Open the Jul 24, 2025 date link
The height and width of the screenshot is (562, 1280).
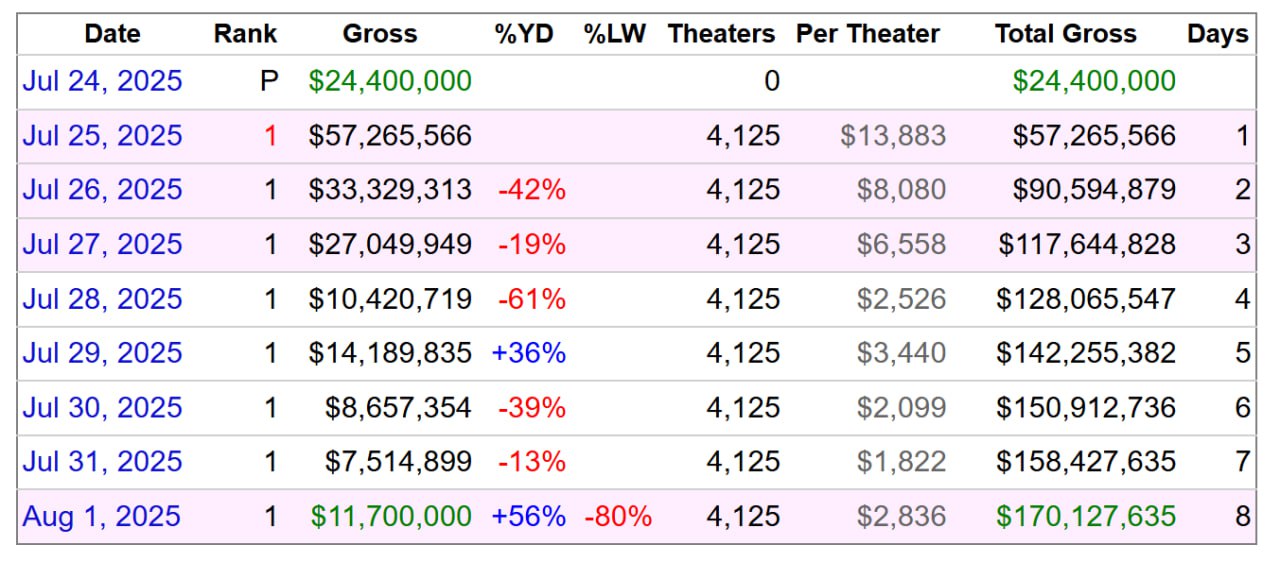[102, 81]
